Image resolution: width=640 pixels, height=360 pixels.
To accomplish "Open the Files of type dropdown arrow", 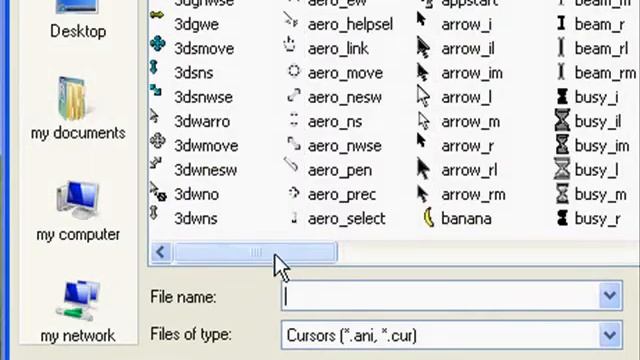I will click(x=610, y=335).
